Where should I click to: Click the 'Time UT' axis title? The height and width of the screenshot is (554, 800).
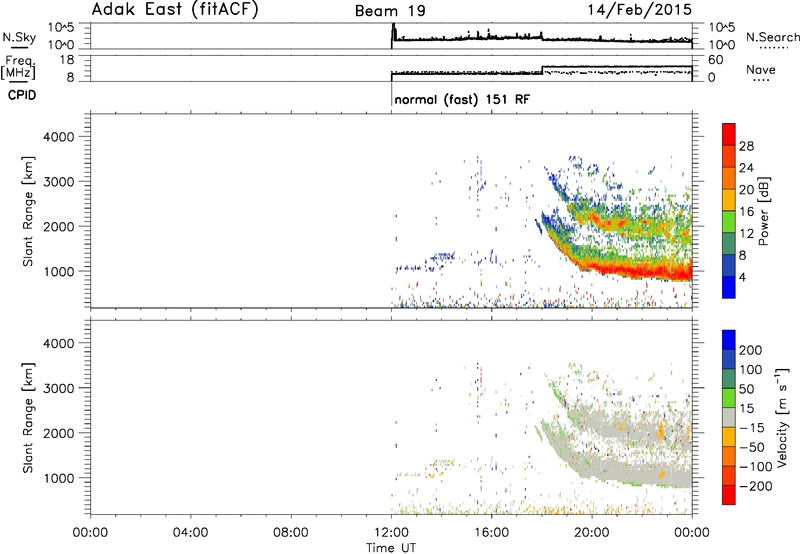(x=391, y=548)
